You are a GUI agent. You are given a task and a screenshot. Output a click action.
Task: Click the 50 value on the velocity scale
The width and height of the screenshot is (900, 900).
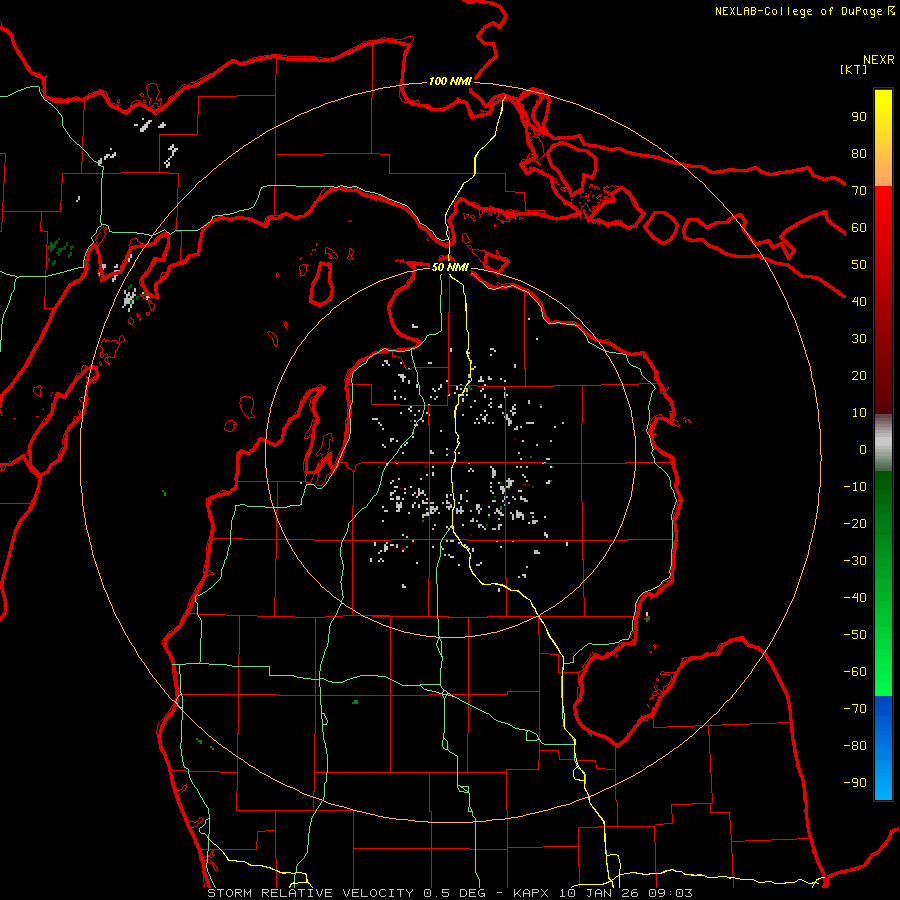[x=859, y=265]
